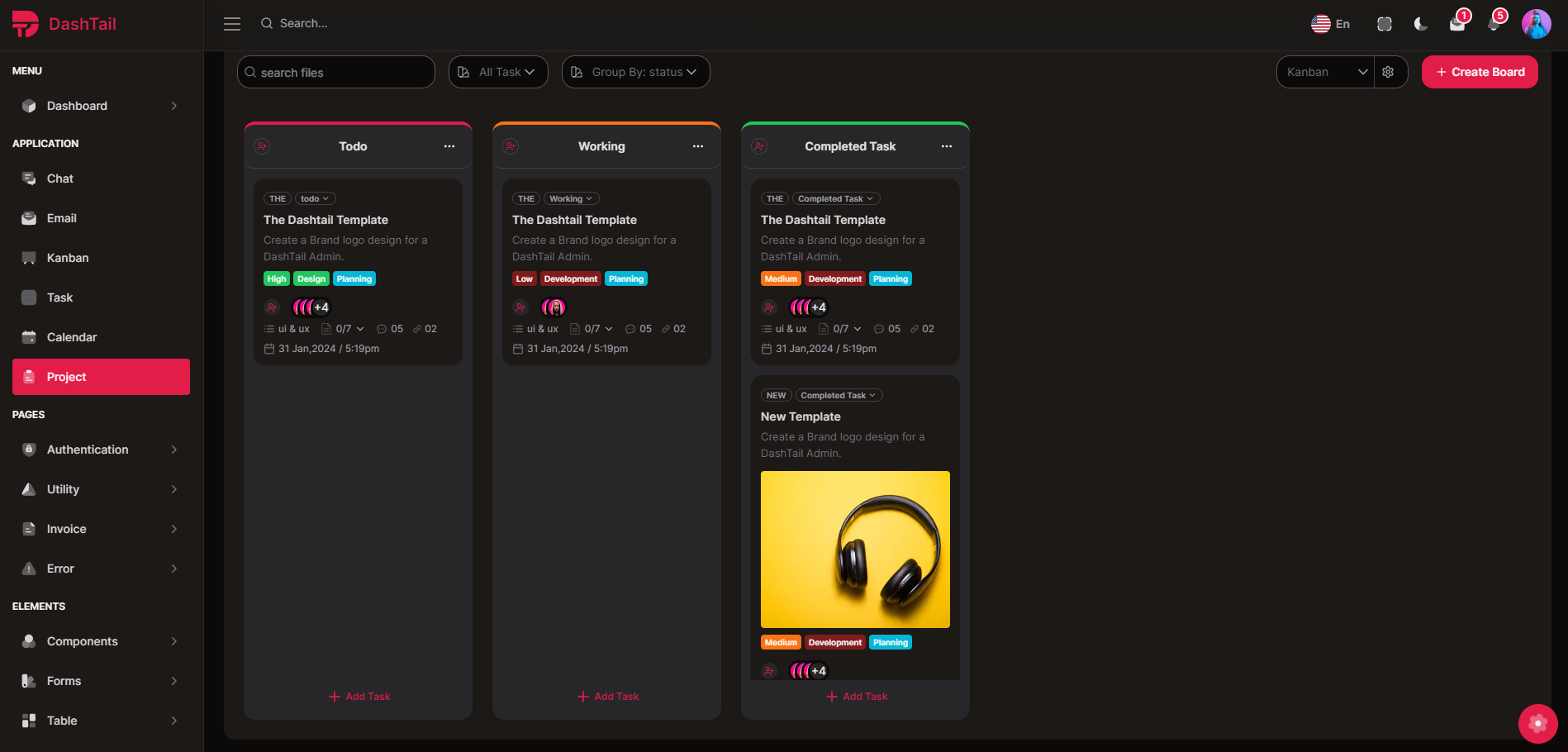Expand the 0/7 subtask progress chevron

(360, 328)
